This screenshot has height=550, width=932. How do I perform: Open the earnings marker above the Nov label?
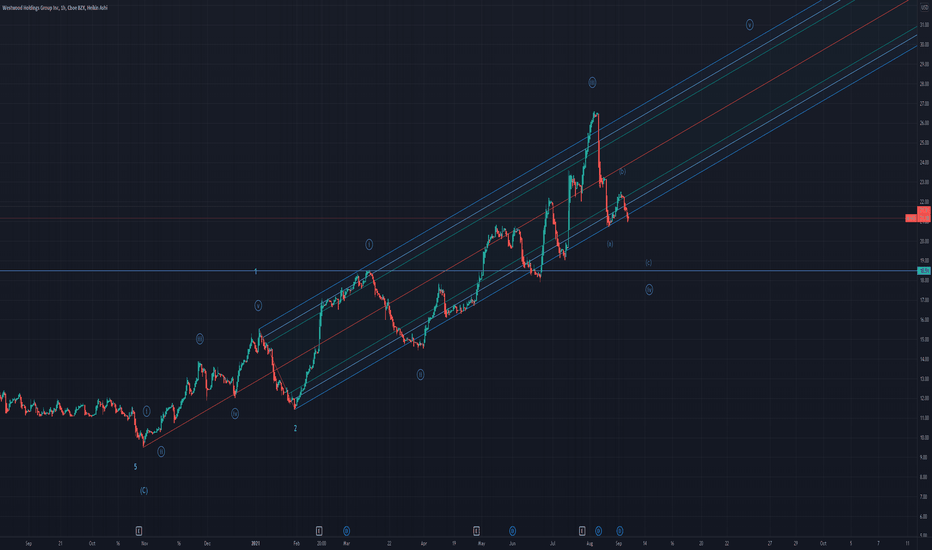click(138, 531)
